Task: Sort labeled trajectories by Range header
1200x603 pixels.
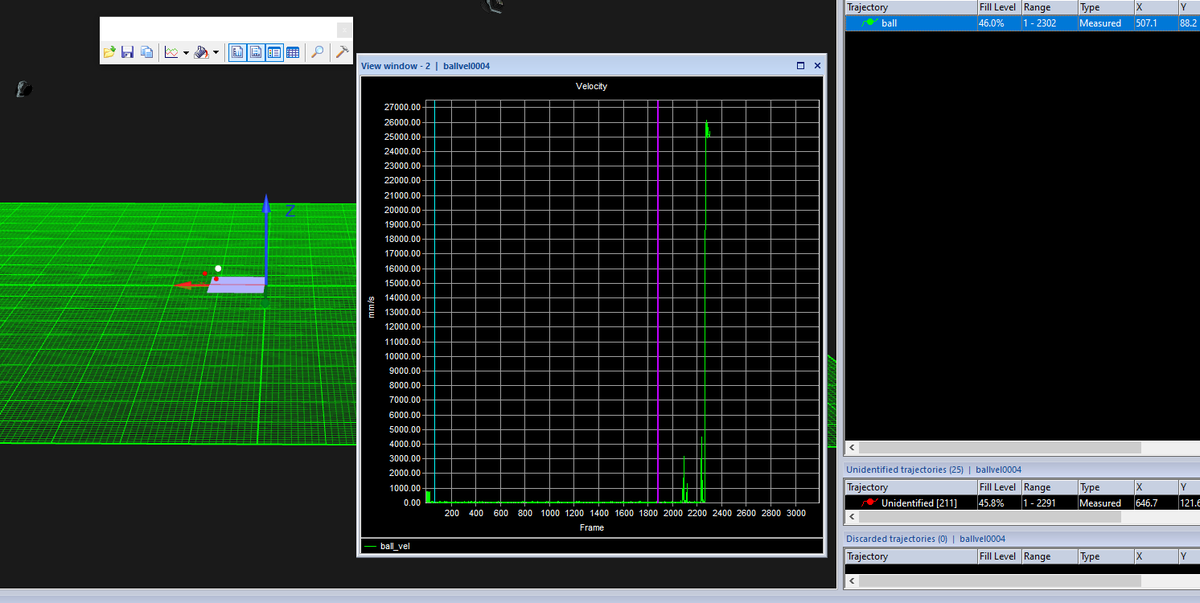Action: click(x=1048, y=7)
